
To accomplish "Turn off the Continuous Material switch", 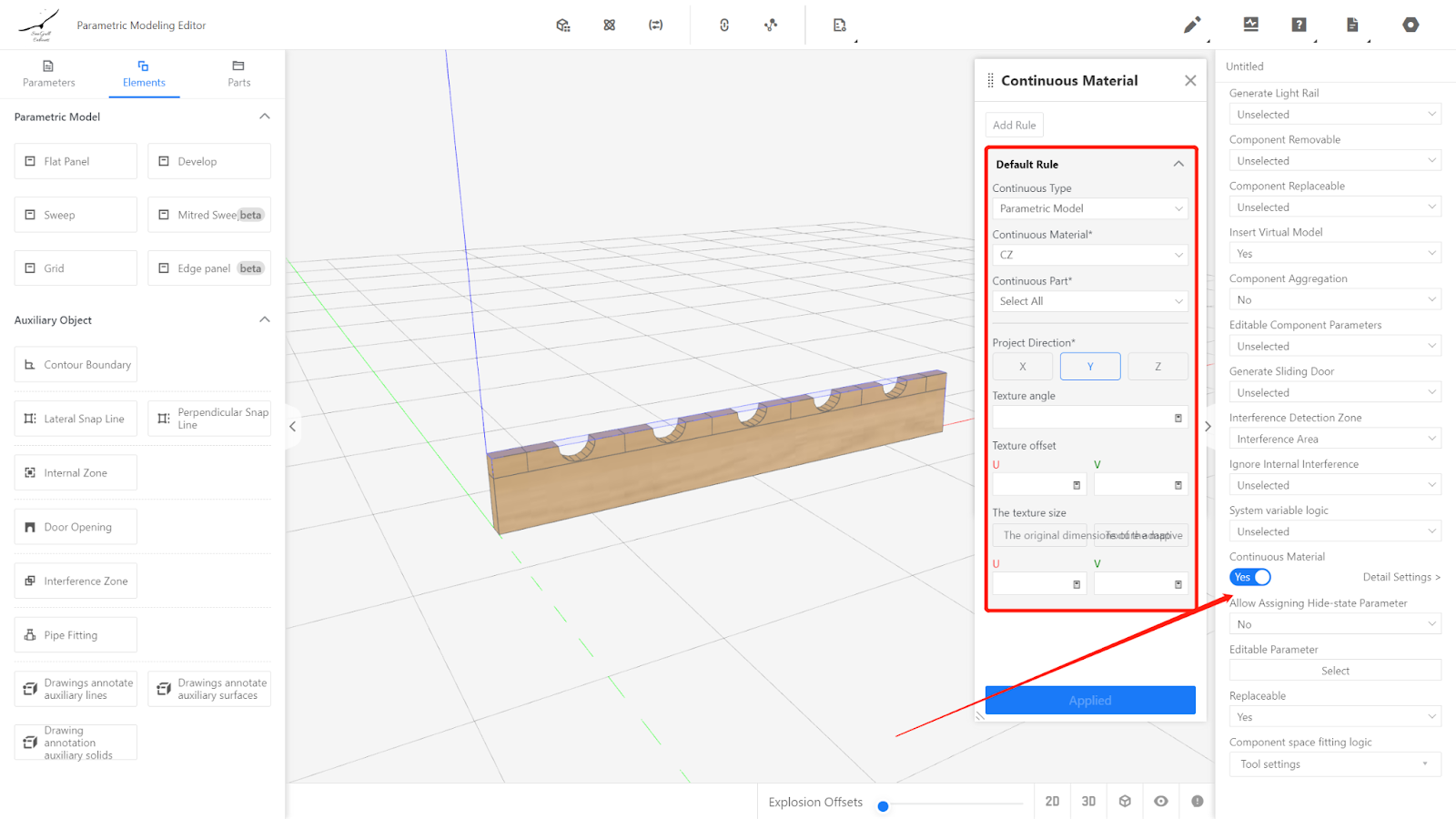I will click(1250, 578).
